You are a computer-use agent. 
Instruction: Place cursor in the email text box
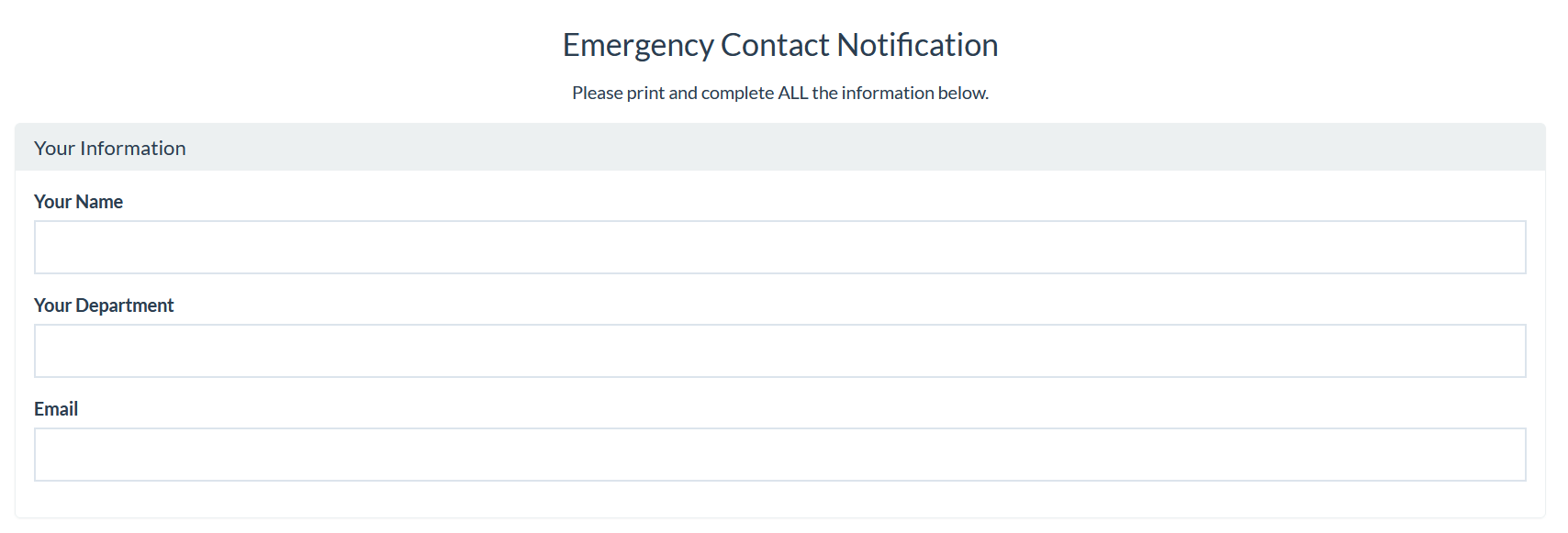[779, 454]
